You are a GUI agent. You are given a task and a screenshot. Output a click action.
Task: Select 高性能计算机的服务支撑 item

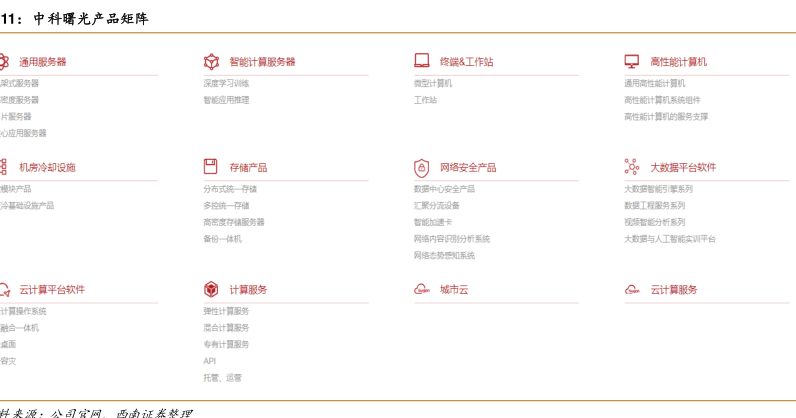click(x=666, y=117)
